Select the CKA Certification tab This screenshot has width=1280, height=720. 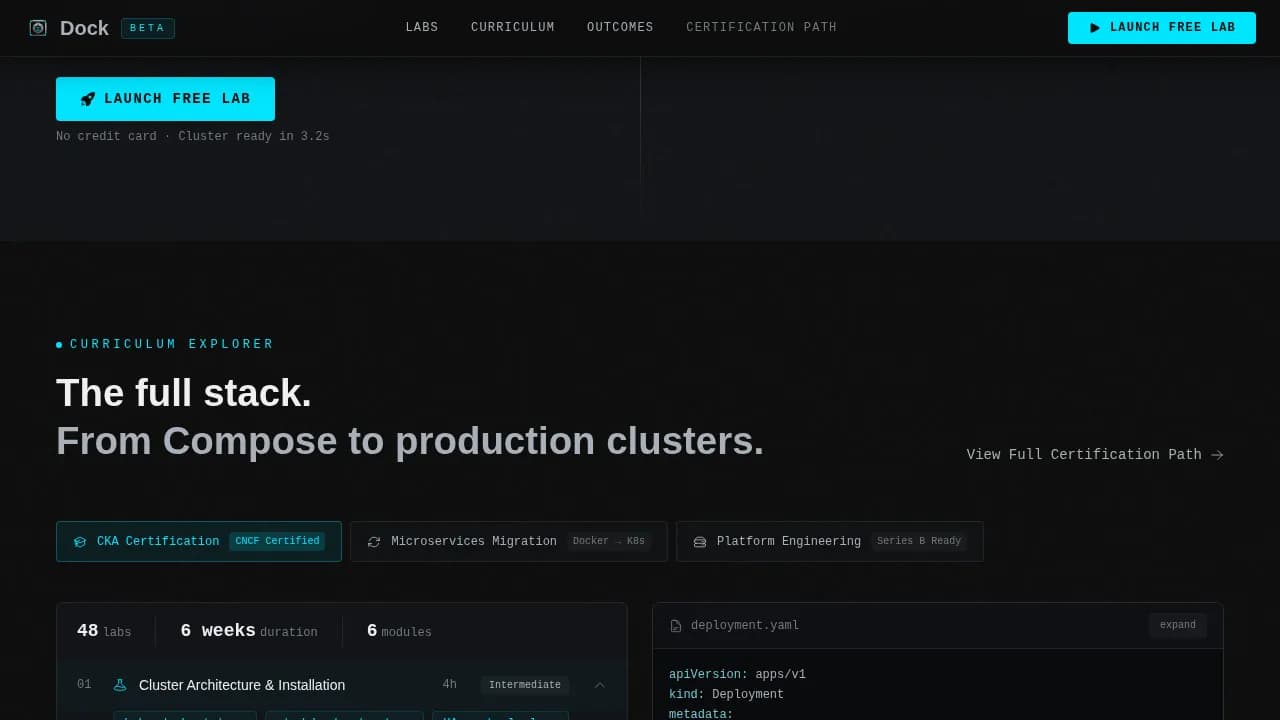tap(199, 541)
